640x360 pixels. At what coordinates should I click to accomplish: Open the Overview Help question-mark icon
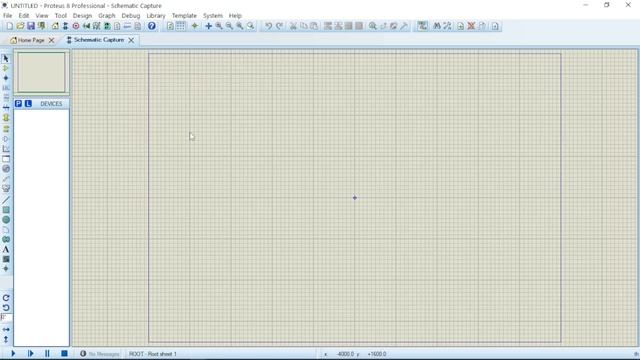pyautogui.click(x=151, y=26)
